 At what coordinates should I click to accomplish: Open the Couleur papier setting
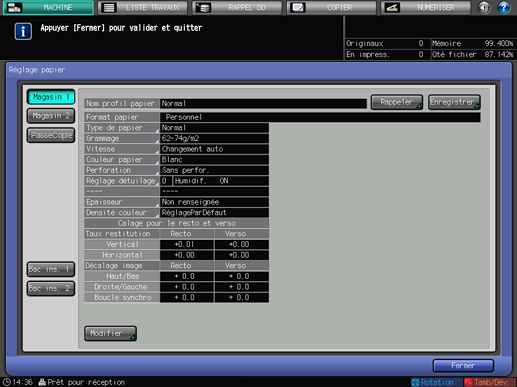(122, 160)
